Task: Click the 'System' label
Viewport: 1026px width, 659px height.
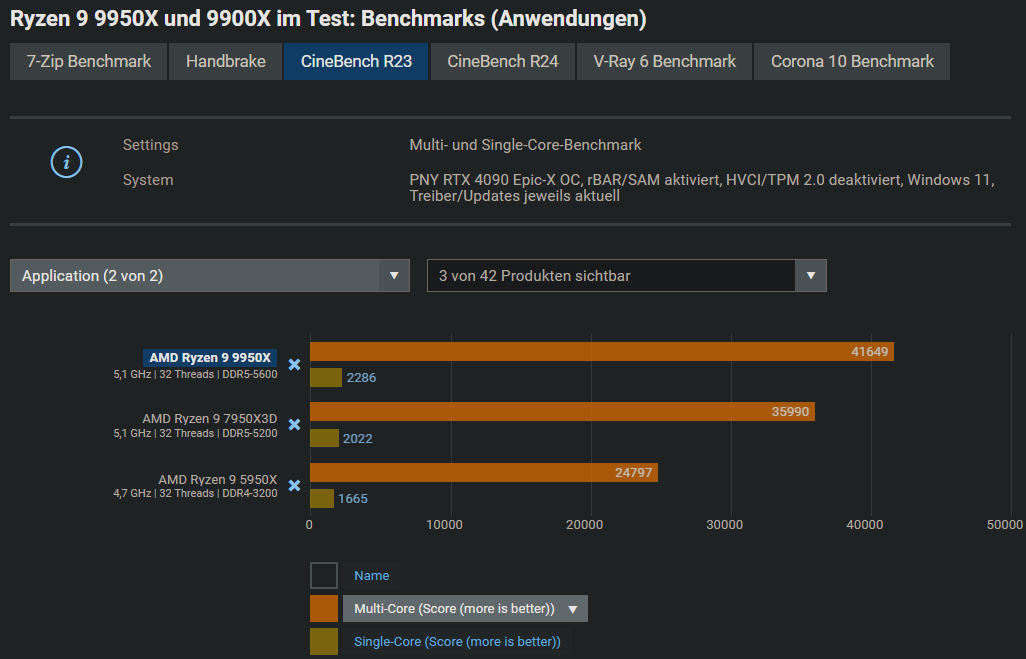Action: [x=148, y=180]
